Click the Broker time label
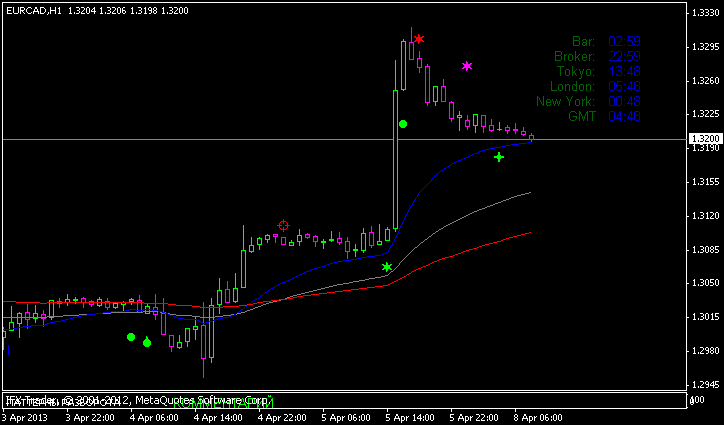The width and height of the screenshot is (724, 425). [x=574, y=56]
